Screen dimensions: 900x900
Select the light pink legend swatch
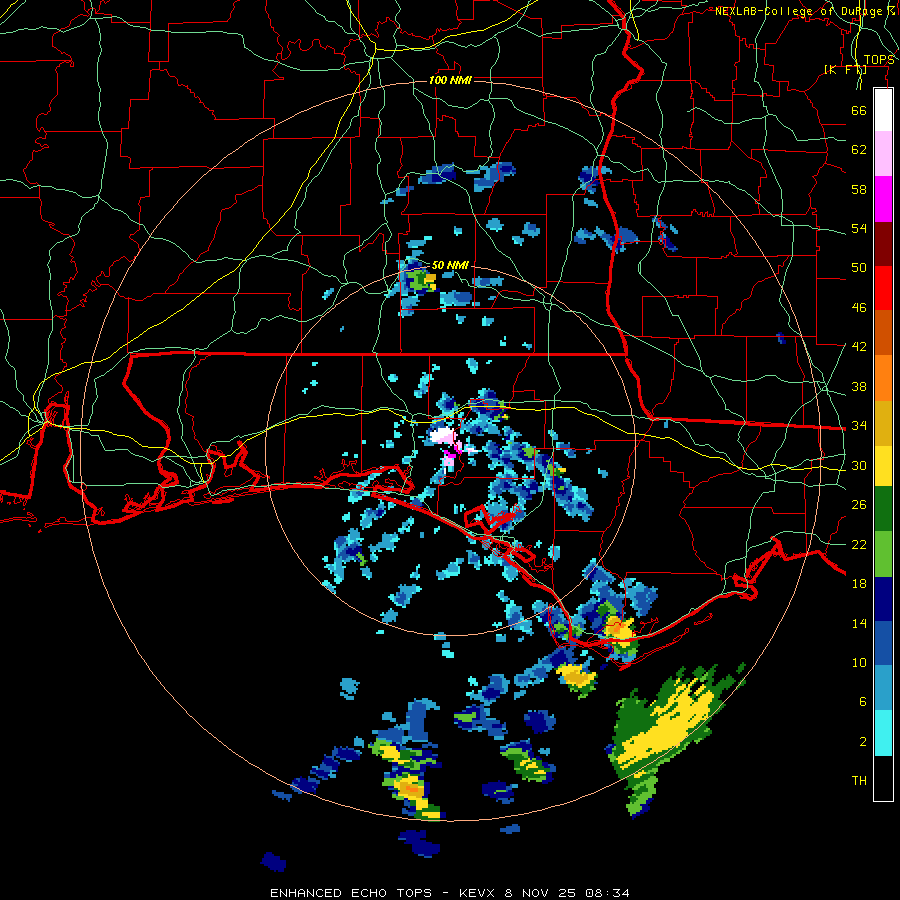click(x=883, y=154)
